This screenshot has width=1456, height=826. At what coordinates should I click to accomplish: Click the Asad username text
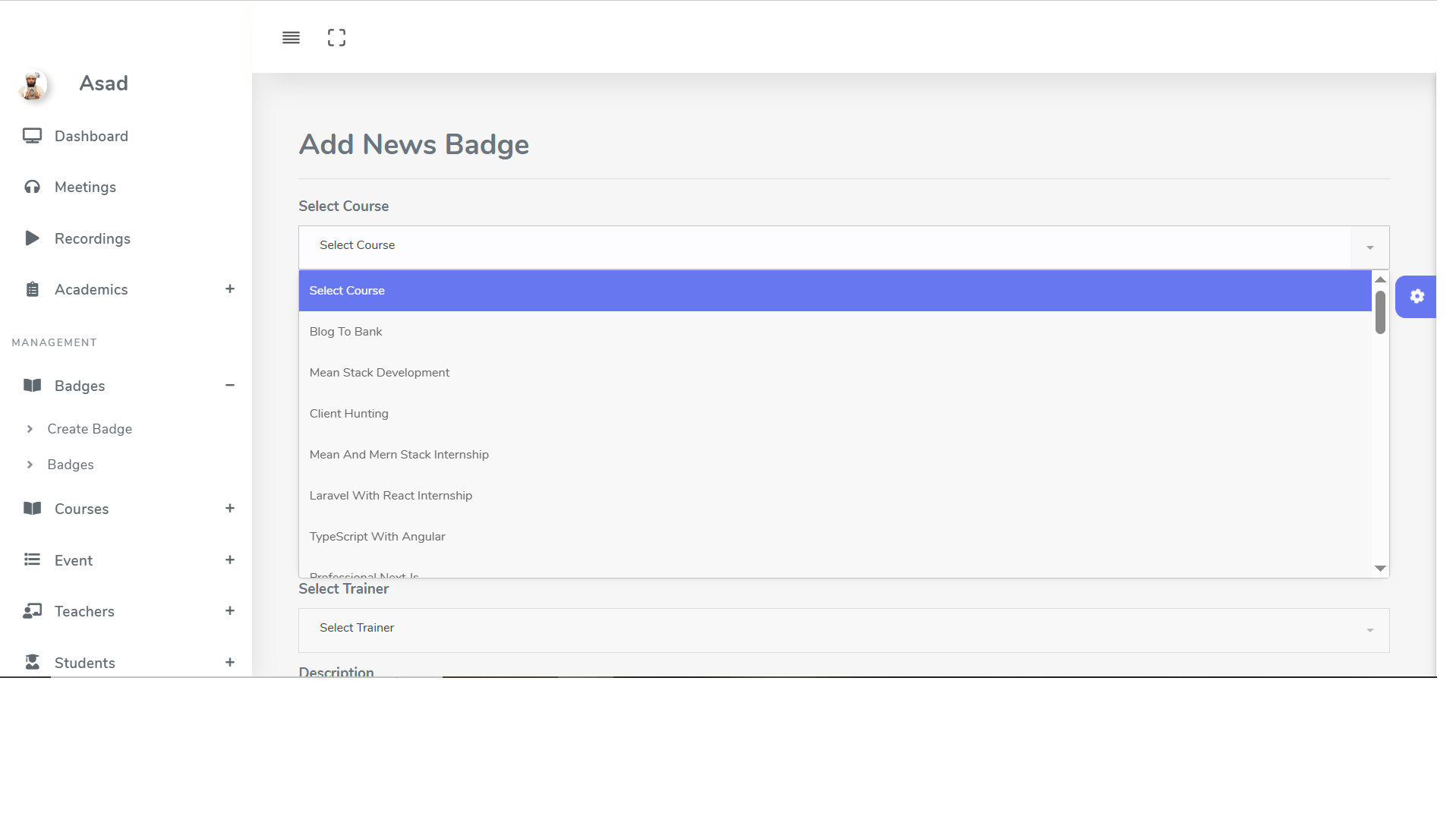[104, 84]
